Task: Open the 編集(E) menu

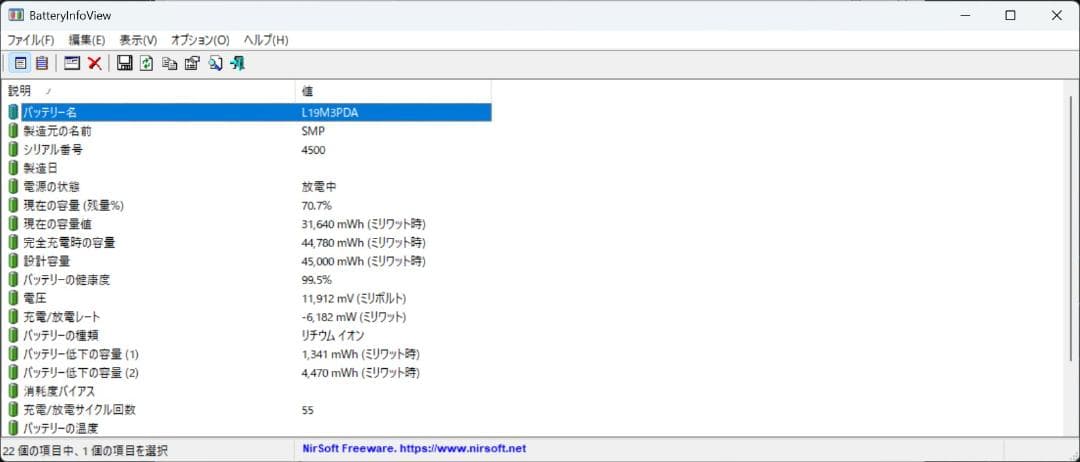Action: (87, 40)
